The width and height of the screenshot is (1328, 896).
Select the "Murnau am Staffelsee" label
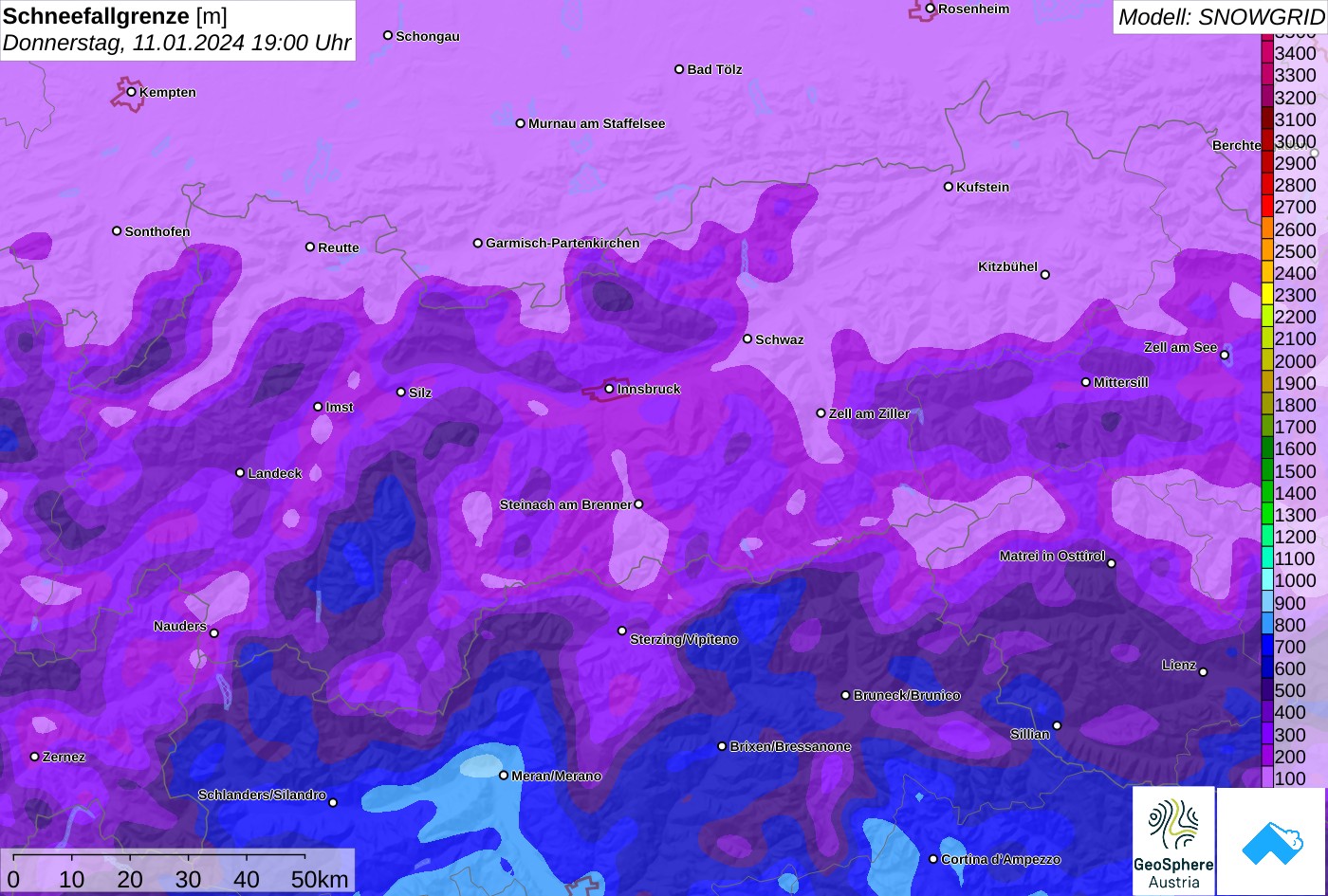click(597, 123)
